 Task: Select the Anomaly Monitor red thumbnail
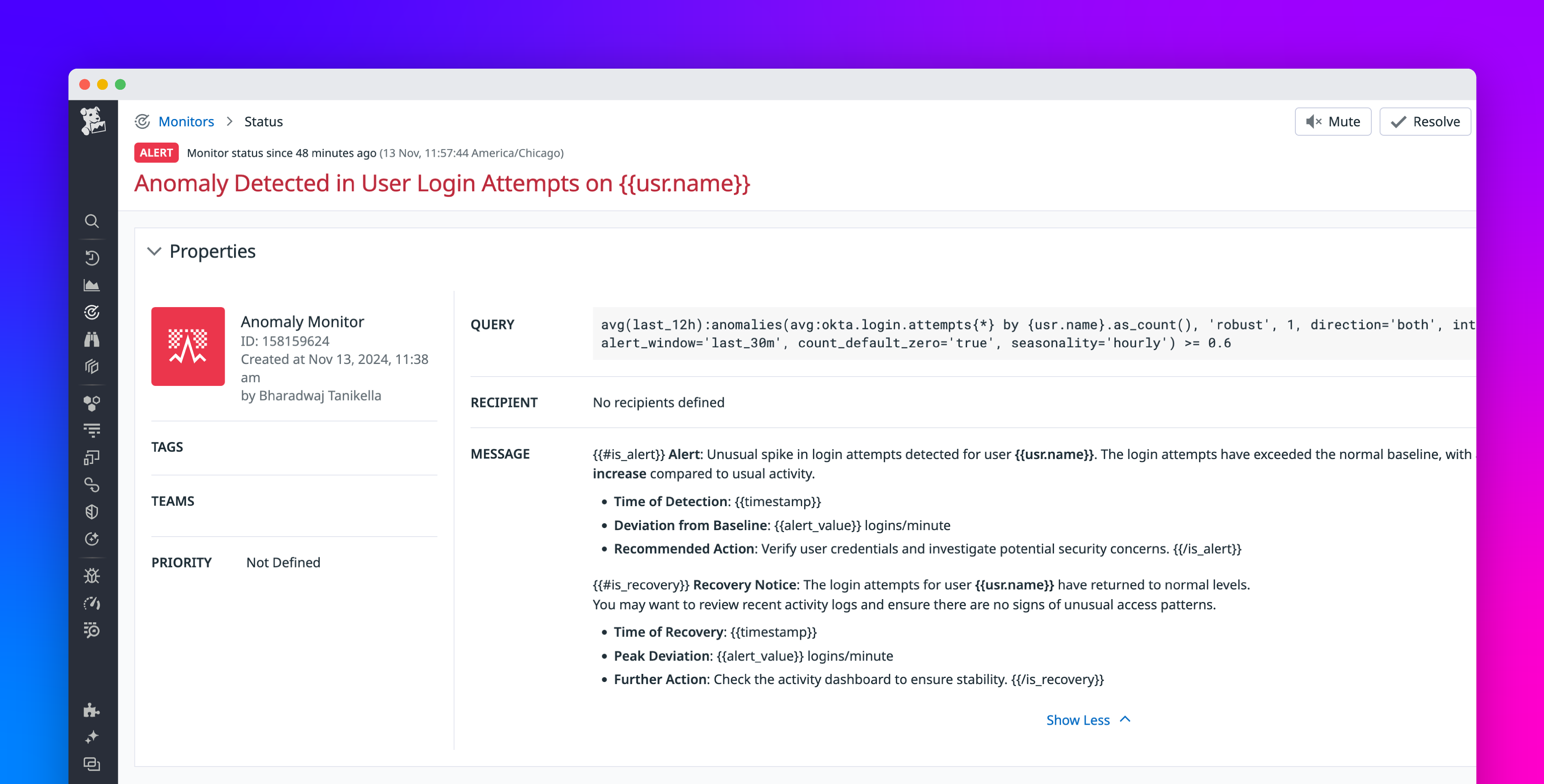click(x=188, y=347)
